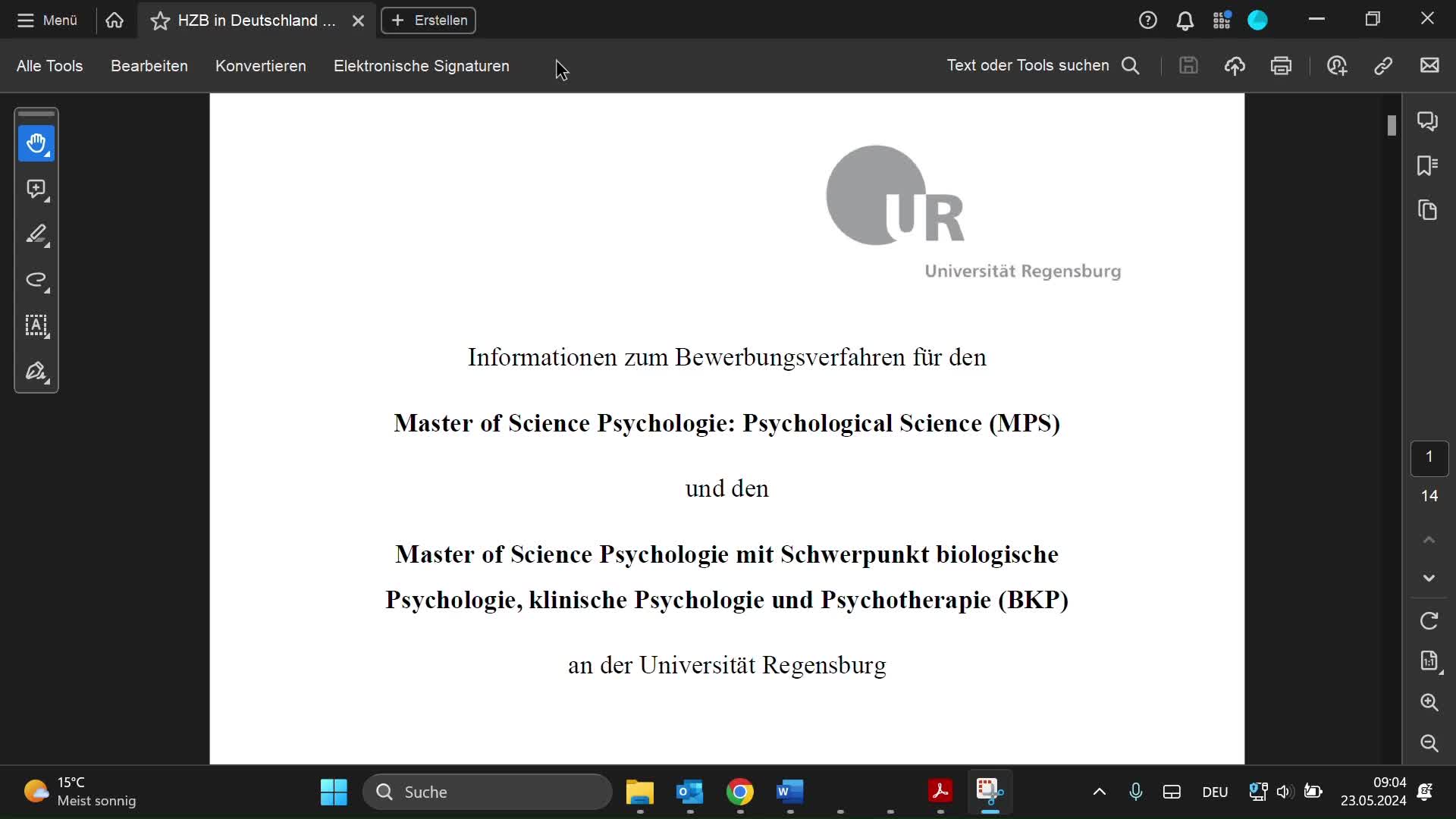Open the volume control tray icon
Viewport: 1456px width, 819px height.
click(1285, 792)
